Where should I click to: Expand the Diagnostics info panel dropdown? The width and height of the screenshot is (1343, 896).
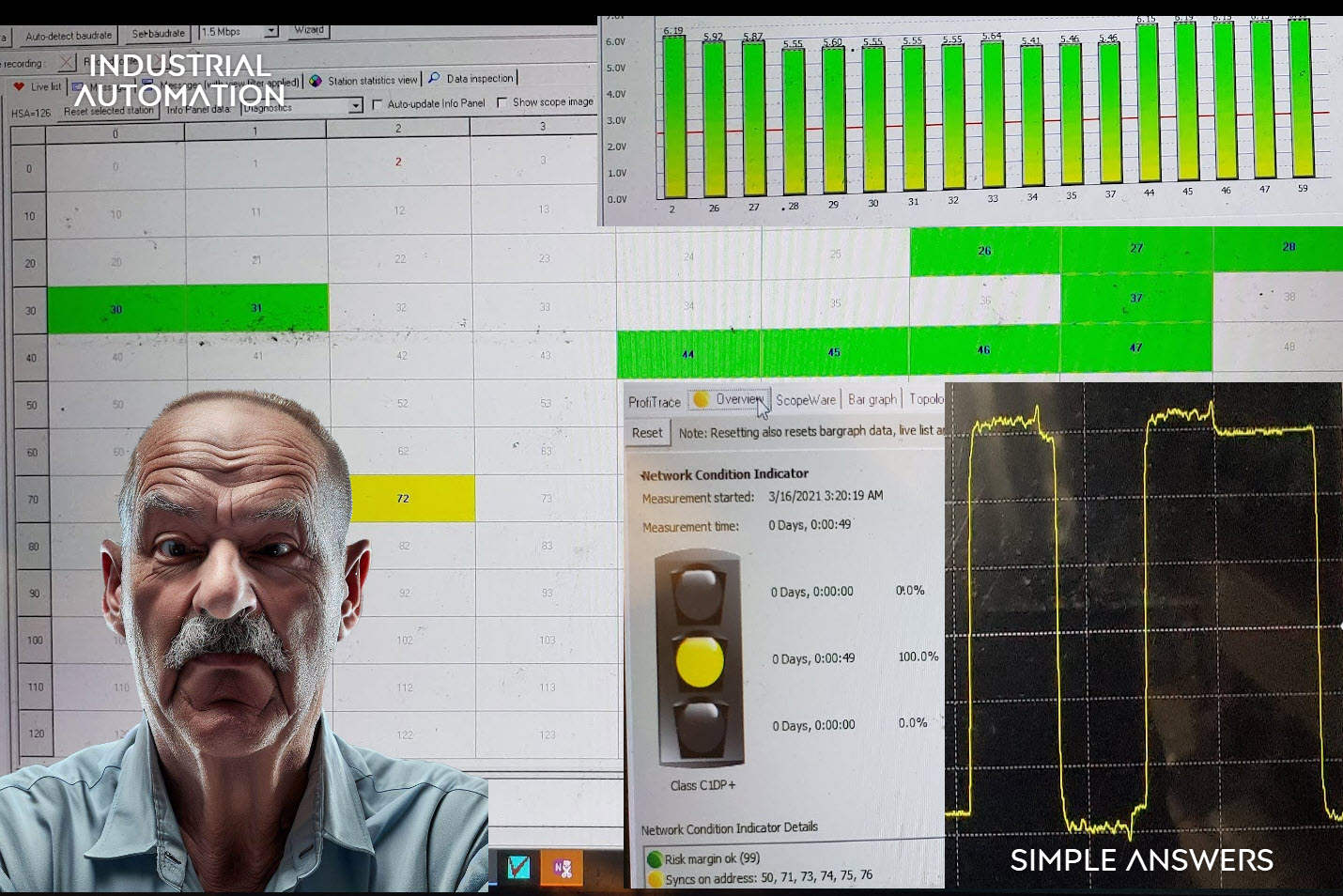tap(356, 106)
